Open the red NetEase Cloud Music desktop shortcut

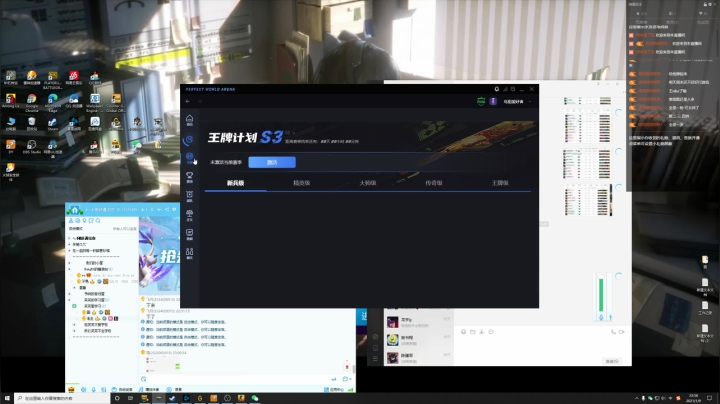pyautogui.click(x=74, y=78)
